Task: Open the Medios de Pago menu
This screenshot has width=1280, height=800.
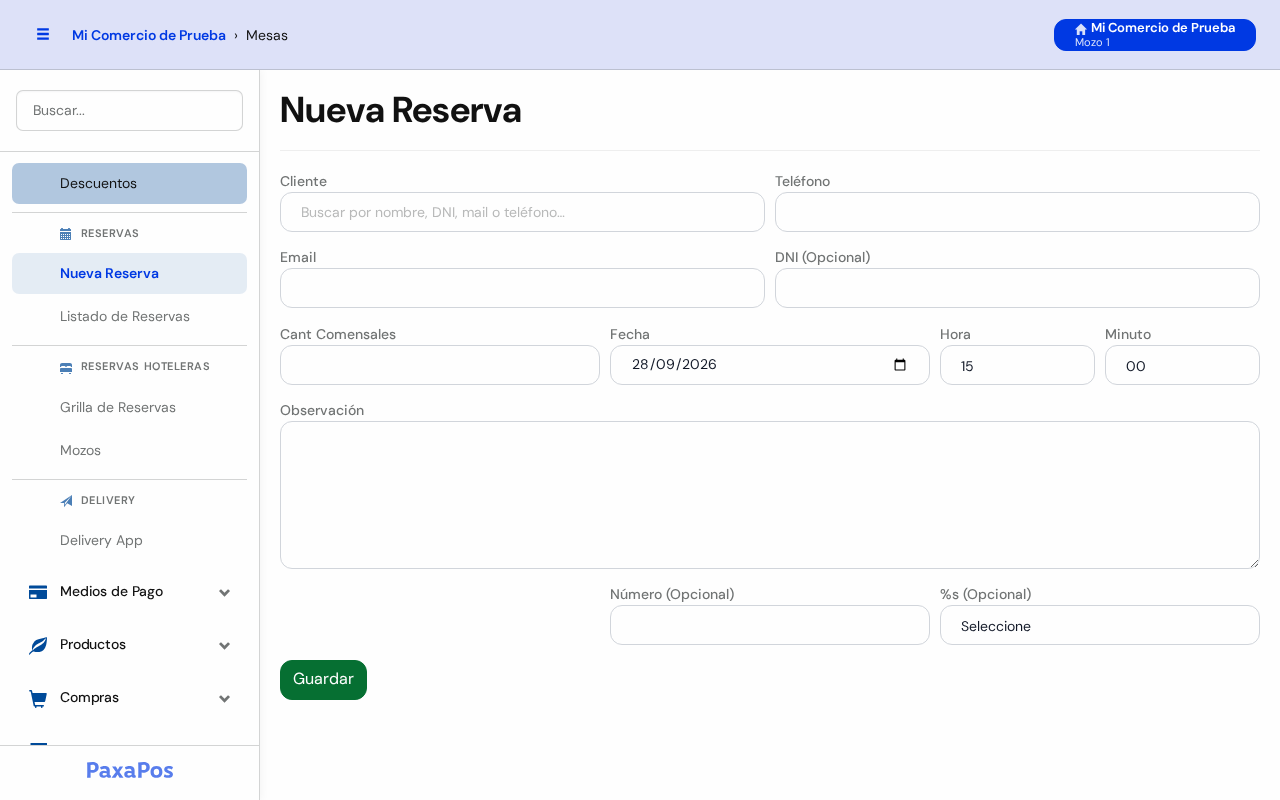Action: tap(129, 592)
